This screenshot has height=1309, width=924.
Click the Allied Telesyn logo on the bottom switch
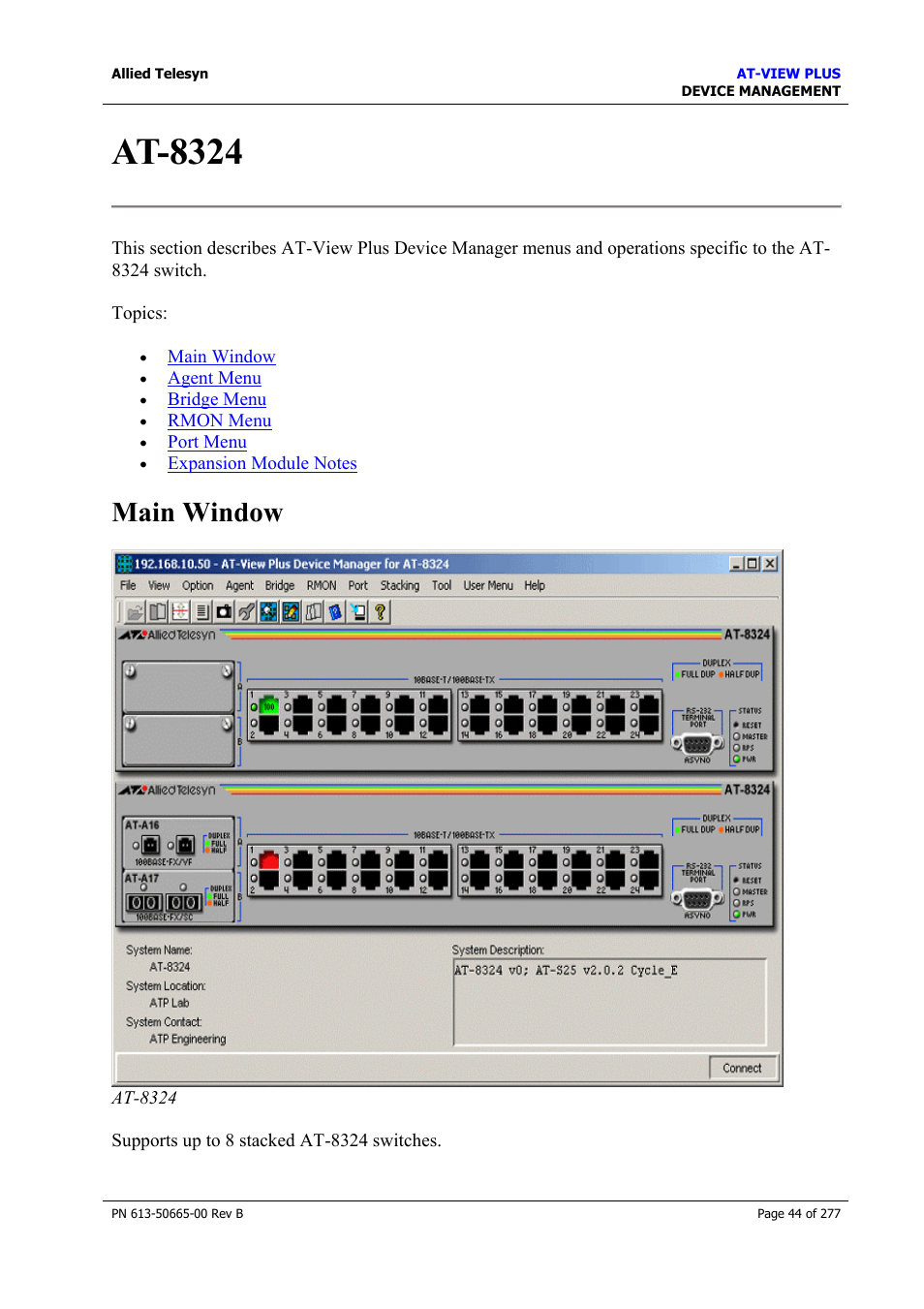click(168, 790)
